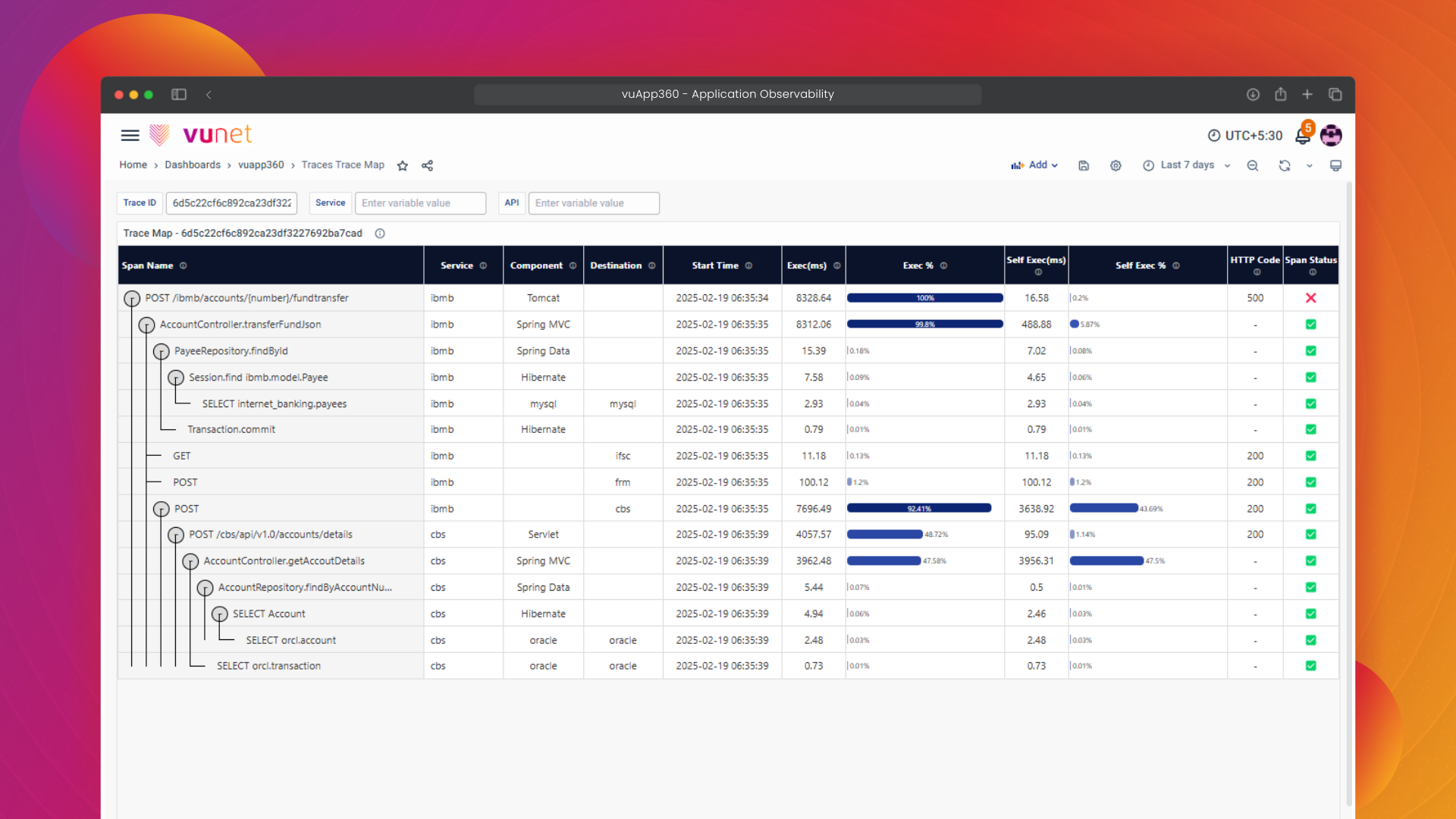Click the red failed status icon
The width and height of the screenshot is (1456, 819).
(1310, 298)
